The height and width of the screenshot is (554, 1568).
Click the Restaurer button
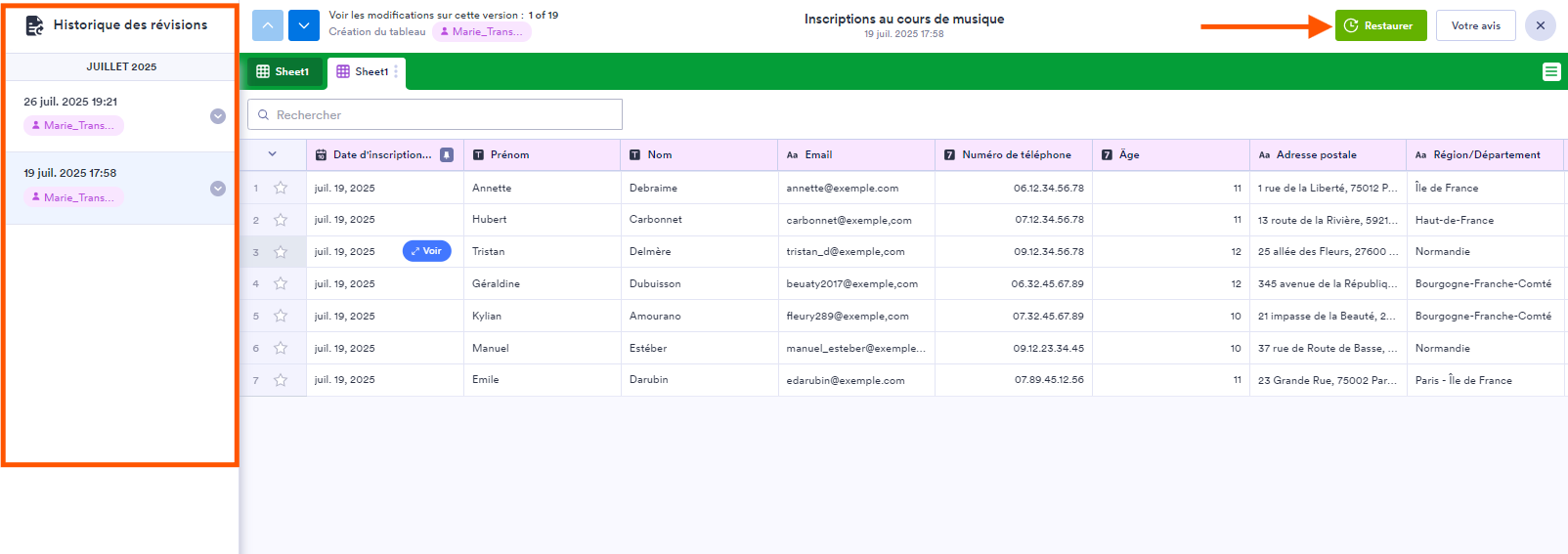1380,25
